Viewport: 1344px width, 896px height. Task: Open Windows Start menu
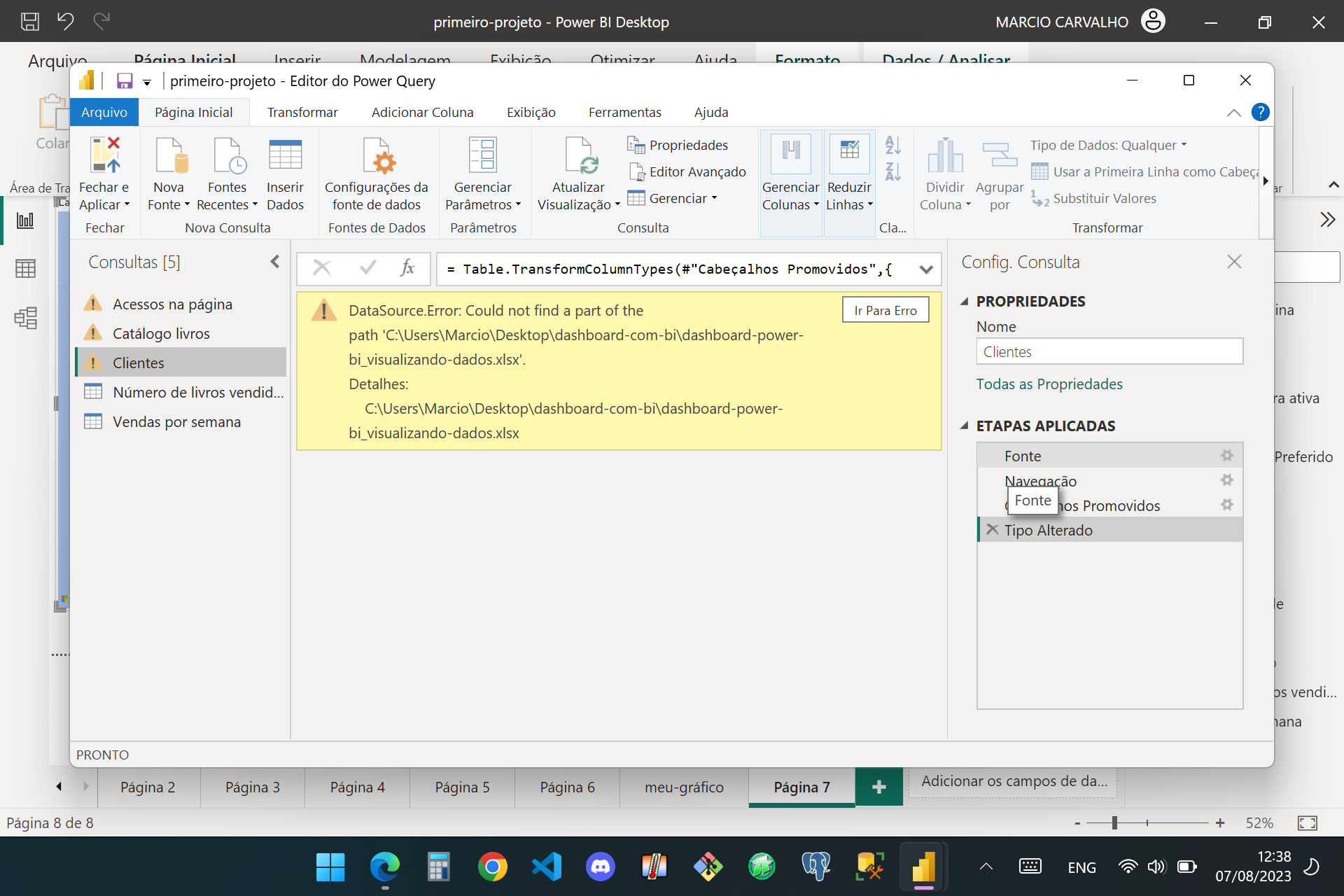(330, 867)
